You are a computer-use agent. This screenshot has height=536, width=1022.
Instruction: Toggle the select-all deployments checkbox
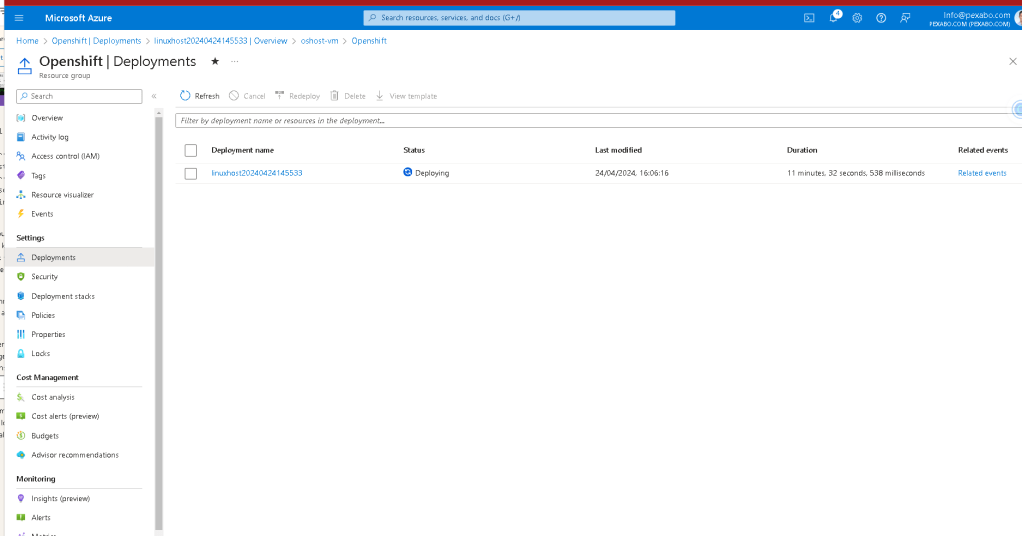(190, 151)
